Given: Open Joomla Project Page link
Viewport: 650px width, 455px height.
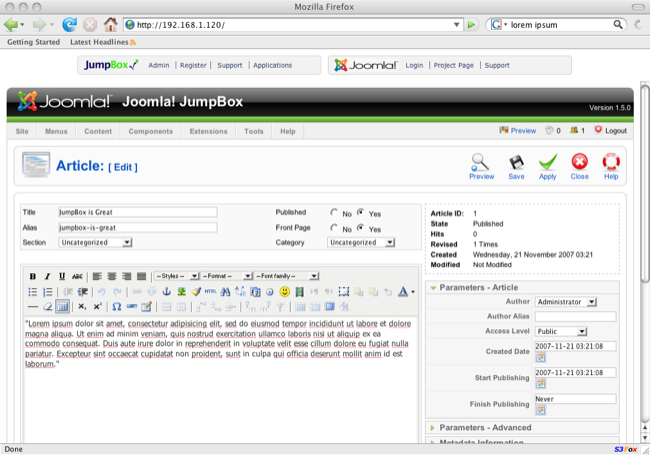Looking at the screenshot, I should tap(454, 65).
